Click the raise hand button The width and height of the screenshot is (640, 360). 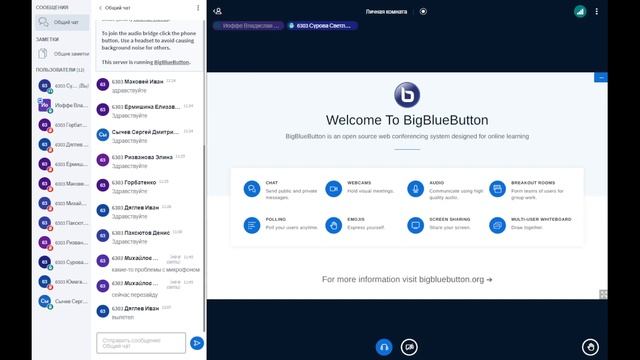590,347
